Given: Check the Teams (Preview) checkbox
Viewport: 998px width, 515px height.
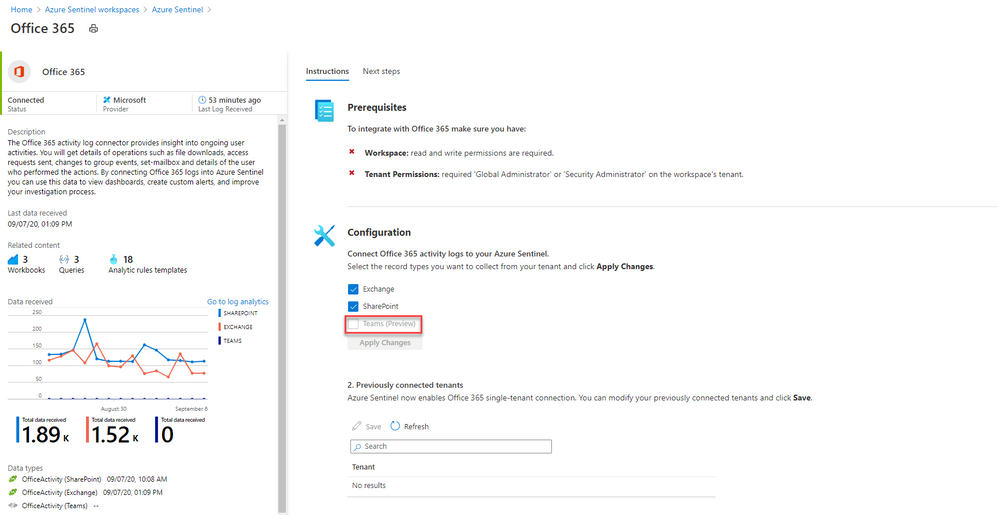Looking at the screenshot, I should (x=354, y=324).
